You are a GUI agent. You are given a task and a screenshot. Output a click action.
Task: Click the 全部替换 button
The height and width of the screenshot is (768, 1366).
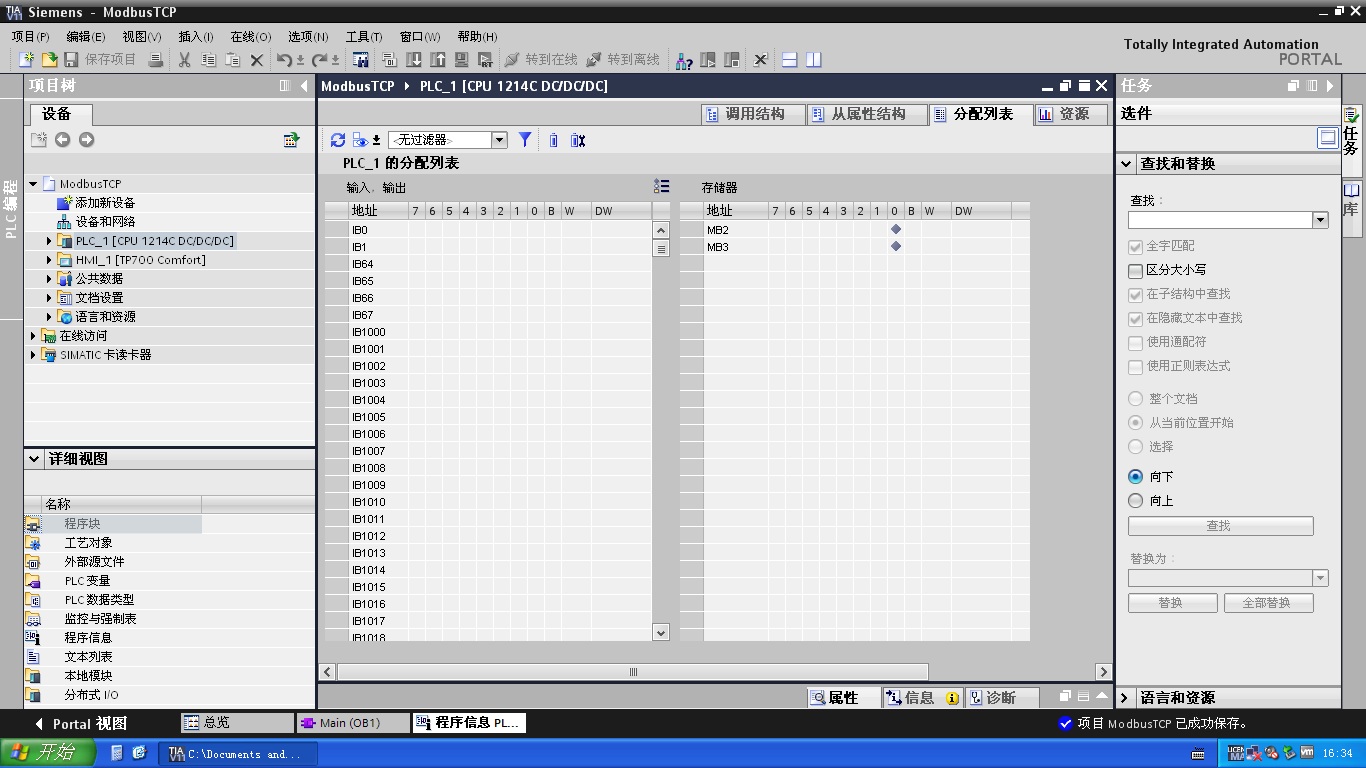pyautogui.click(x=1267, y=603)
